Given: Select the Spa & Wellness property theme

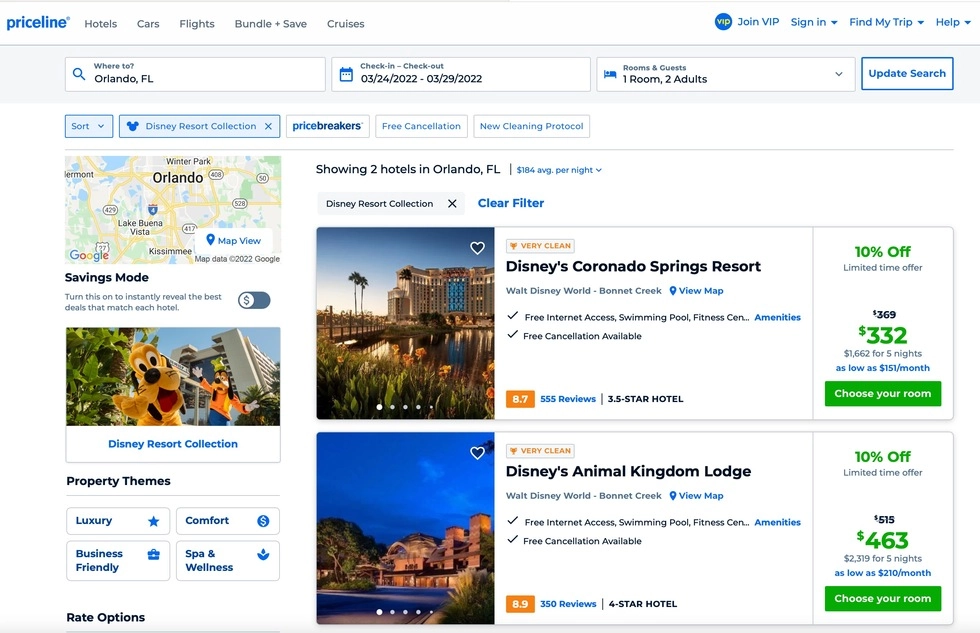Looking at the screenshot, I should (228, 561).
